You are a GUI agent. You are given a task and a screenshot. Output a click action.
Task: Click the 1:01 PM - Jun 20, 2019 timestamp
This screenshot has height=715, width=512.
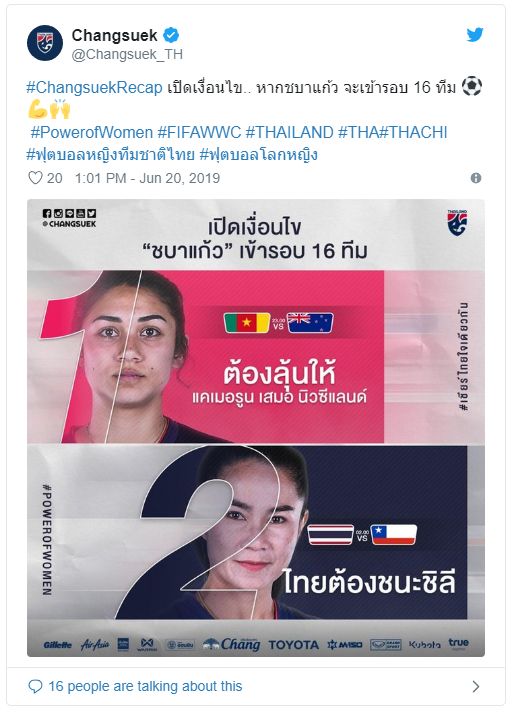click(x=147, y=178)
